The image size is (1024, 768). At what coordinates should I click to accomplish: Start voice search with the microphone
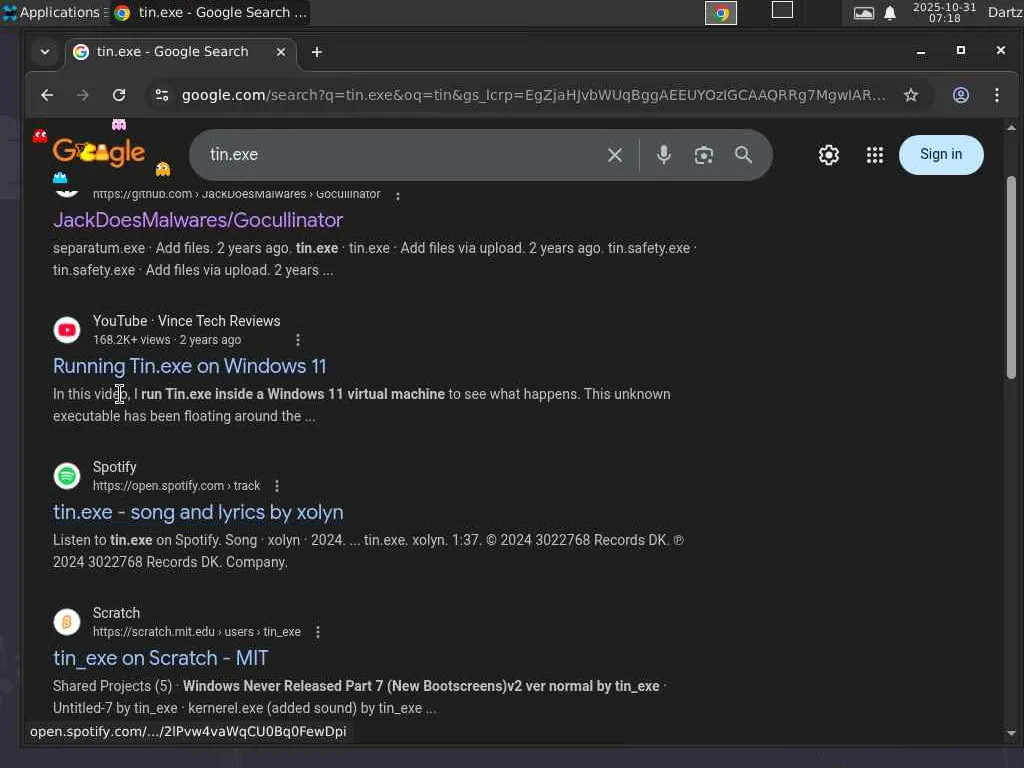pyautogui.click(x=664, y=155)
